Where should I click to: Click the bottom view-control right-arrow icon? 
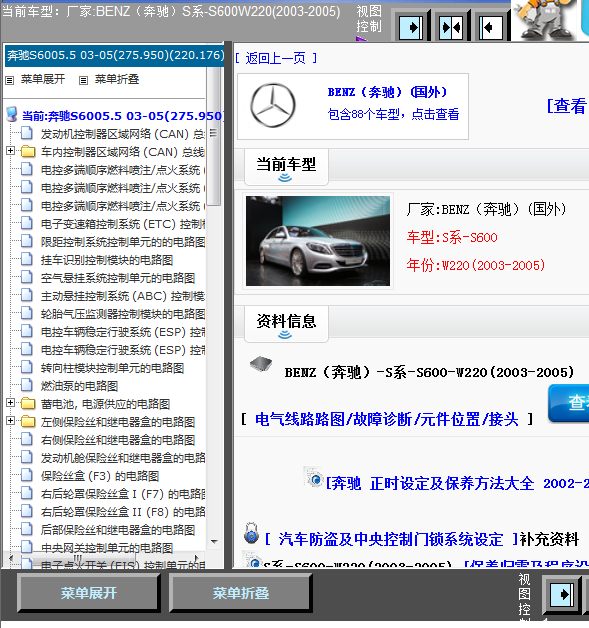[x=562, y=594]
